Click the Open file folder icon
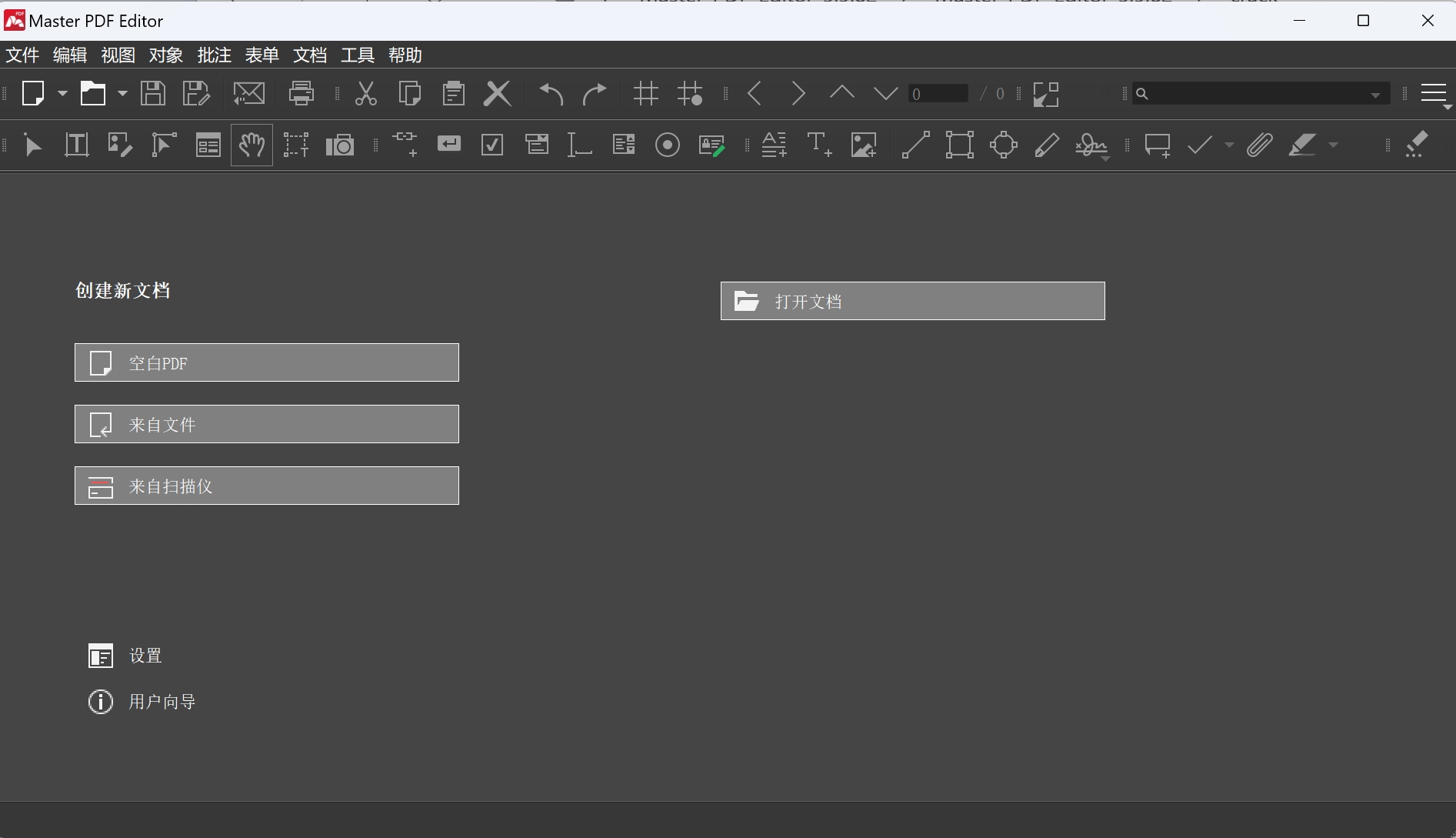Image resolution: width=1456 pixels, height=838 pixels. [x=93, y=93]
